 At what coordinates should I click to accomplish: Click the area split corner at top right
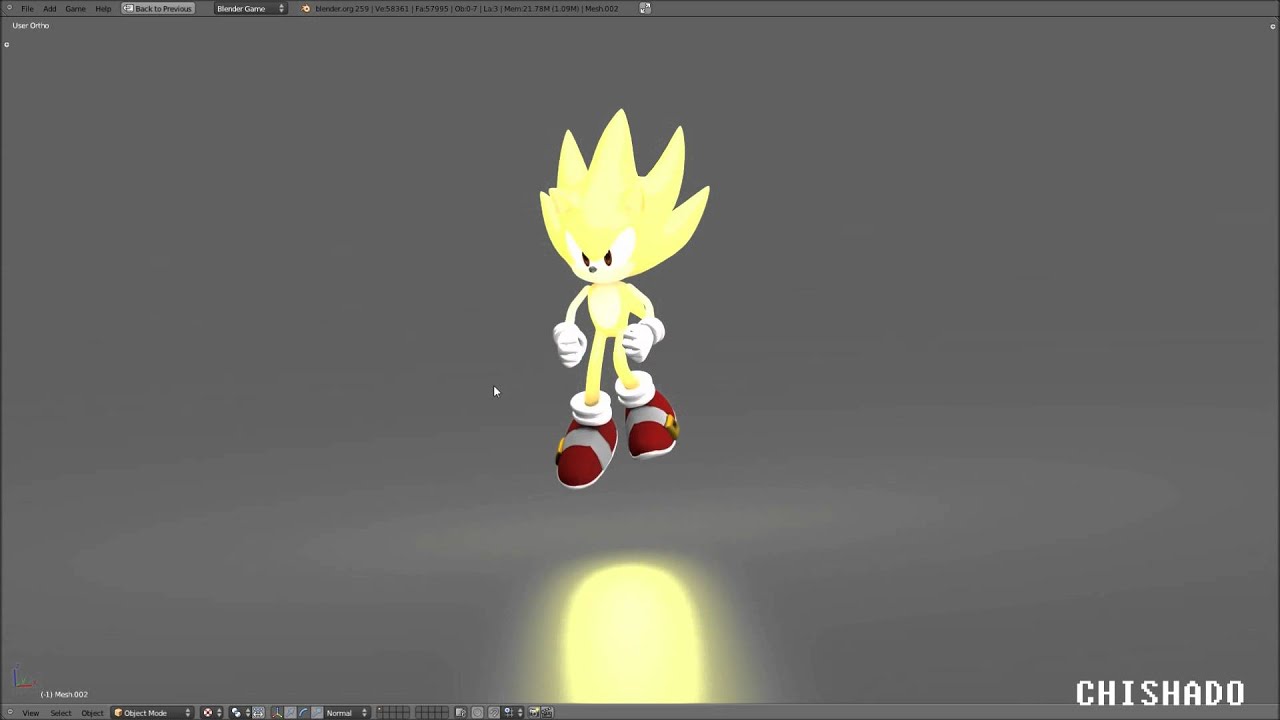coord(1272,26)
